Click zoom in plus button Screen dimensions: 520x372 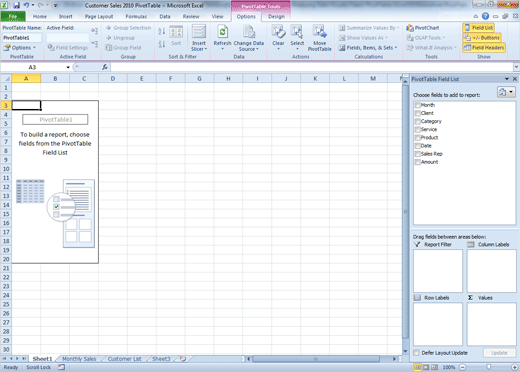click(515, 367)
